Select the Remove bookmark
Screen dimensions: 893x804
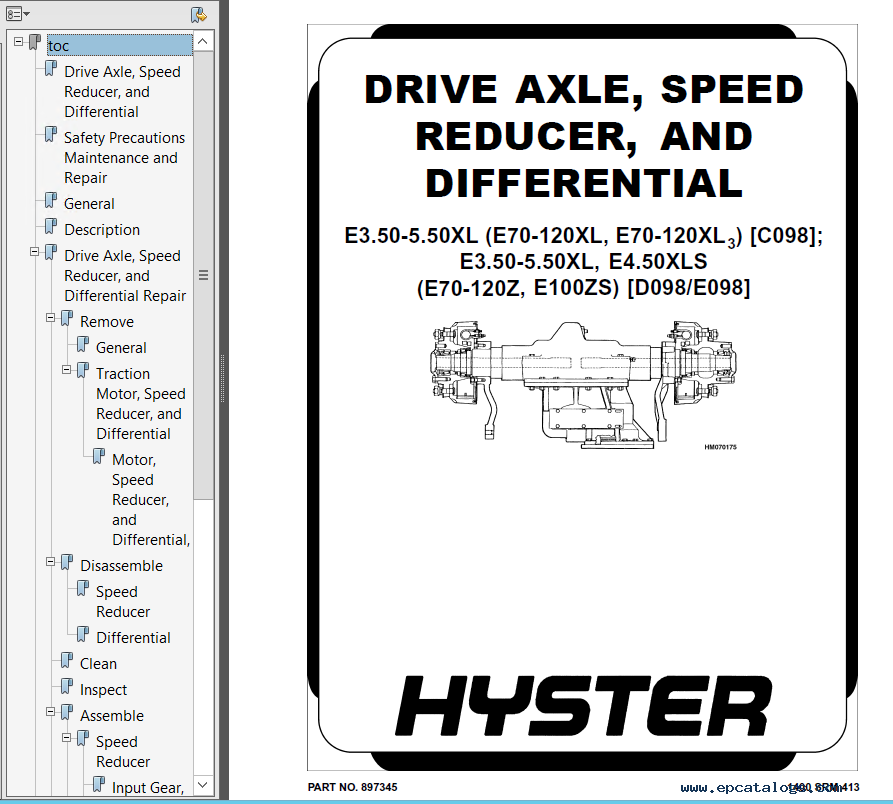pos(106,322)
